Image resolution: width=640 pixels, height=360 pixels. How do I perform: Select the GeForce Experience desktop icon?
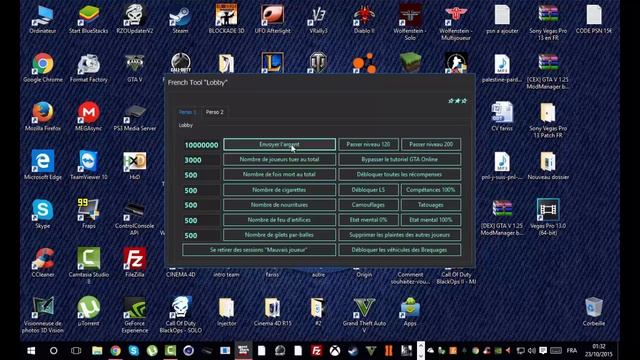tap(135, 314)
